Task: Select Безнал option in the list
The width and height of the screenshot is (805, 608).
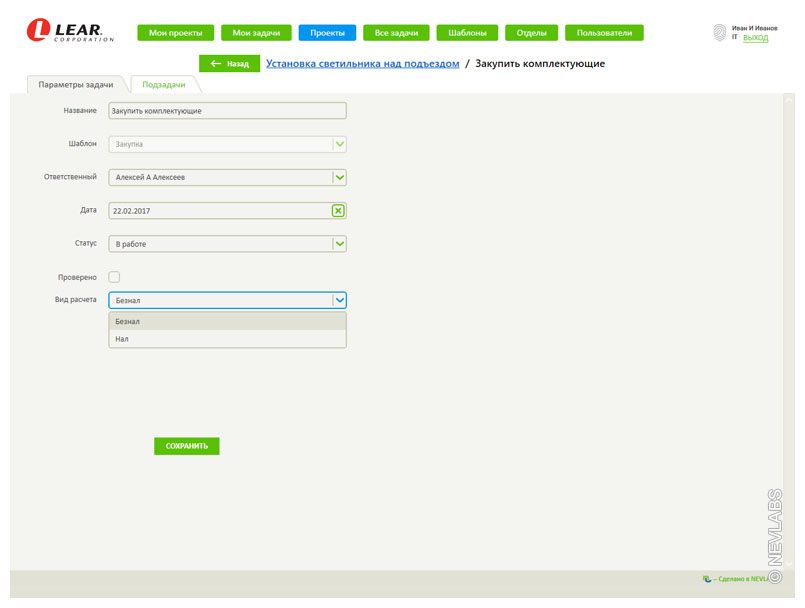Action: tap(227, 322)
